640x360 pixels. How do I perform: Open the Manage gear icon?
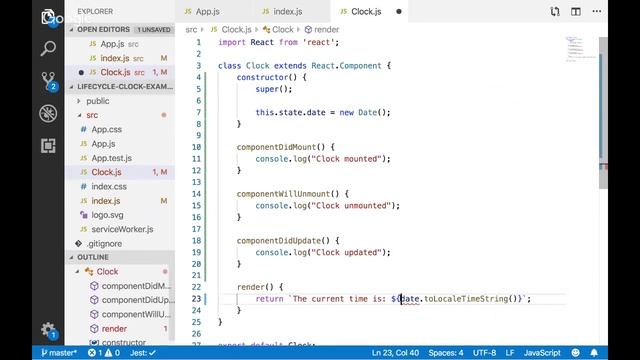click(x=49, y=330)
